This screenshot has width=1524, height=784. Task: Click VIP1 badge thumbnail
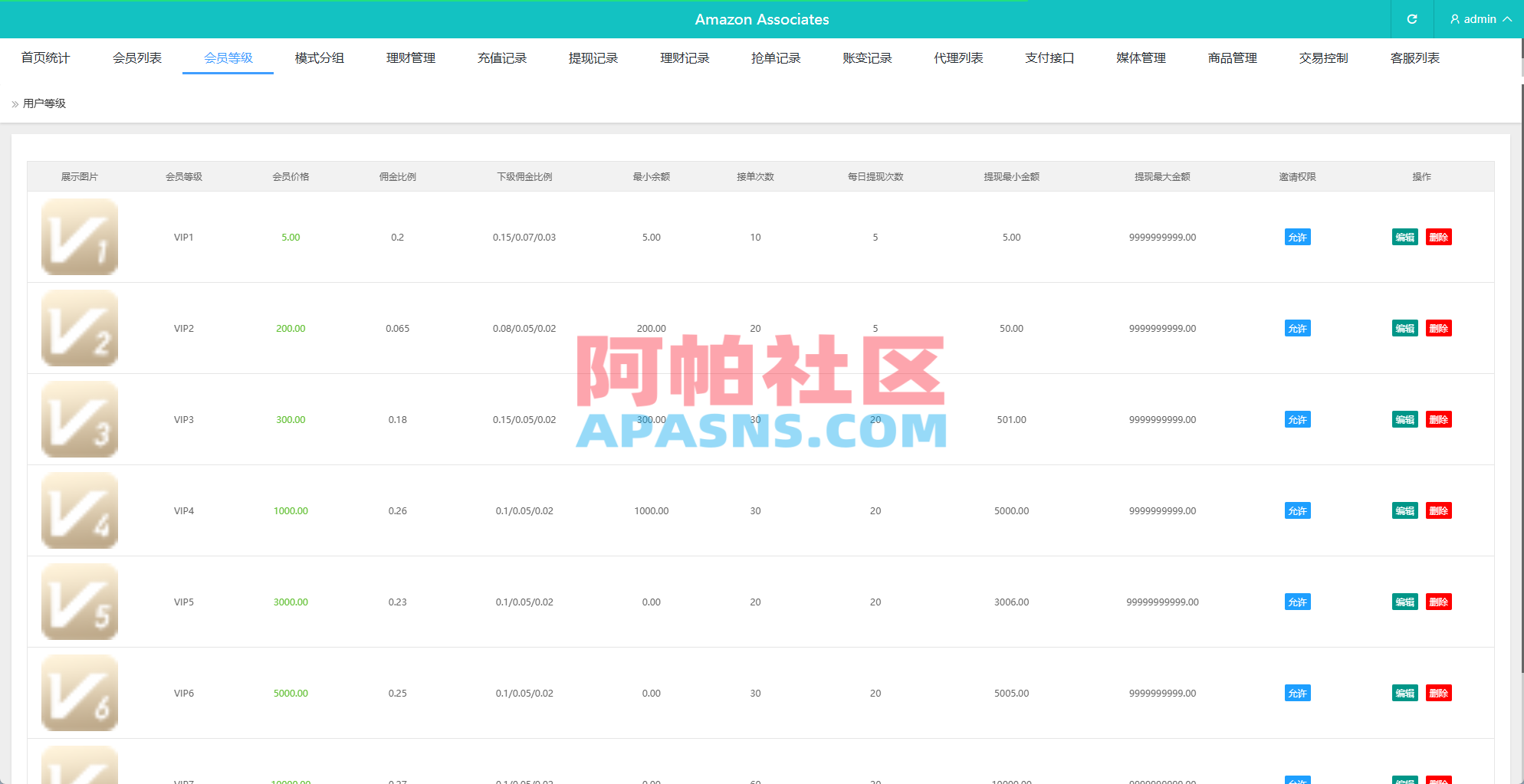pyautogui.click(x=80, y=237)
